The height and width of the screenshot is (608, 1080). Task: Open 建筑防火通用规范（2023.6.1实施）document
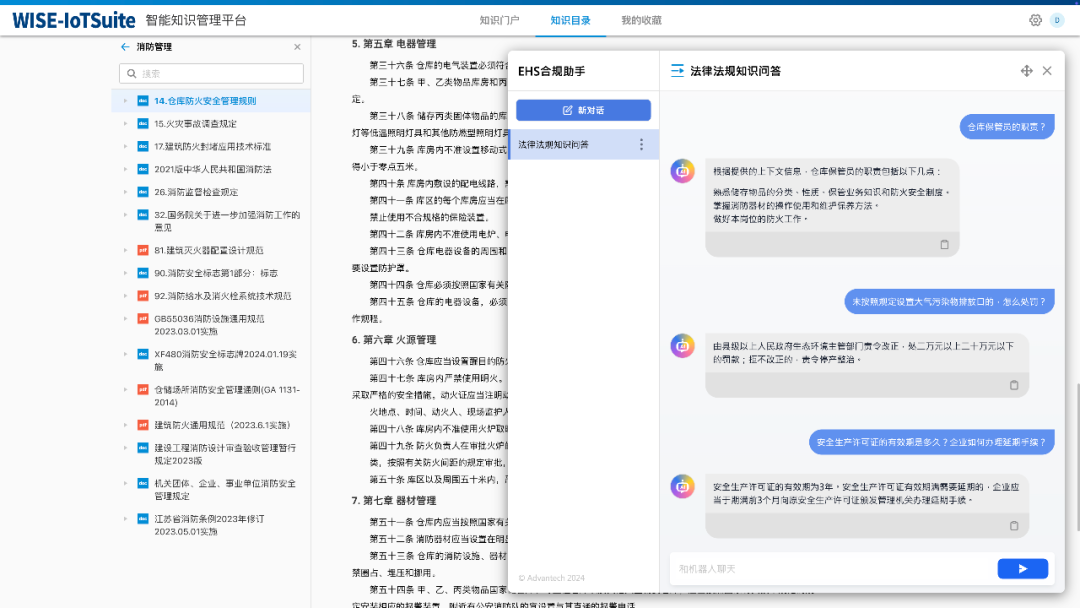pos(222,425)
